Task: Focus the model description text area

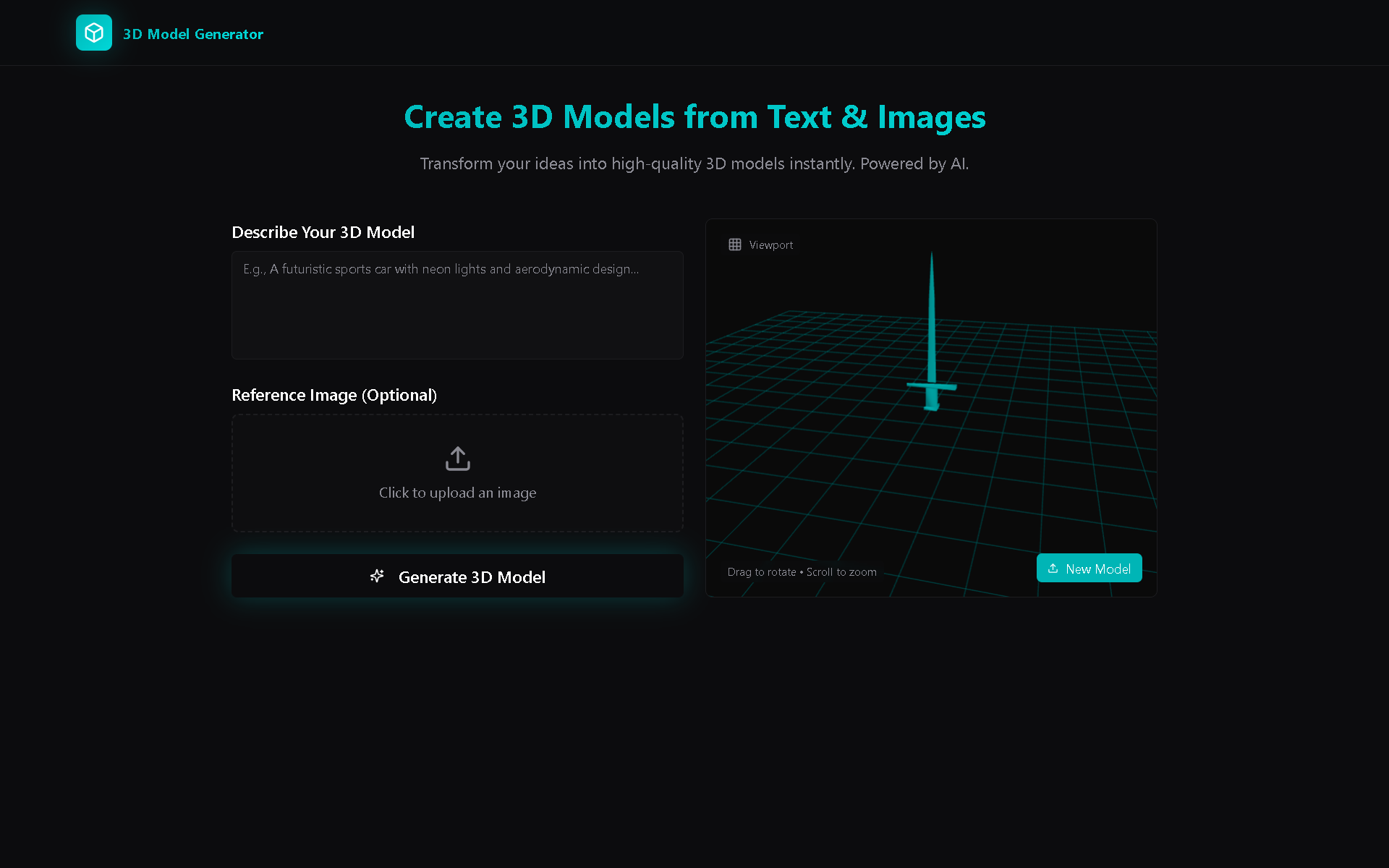Action: coord(457,305)
